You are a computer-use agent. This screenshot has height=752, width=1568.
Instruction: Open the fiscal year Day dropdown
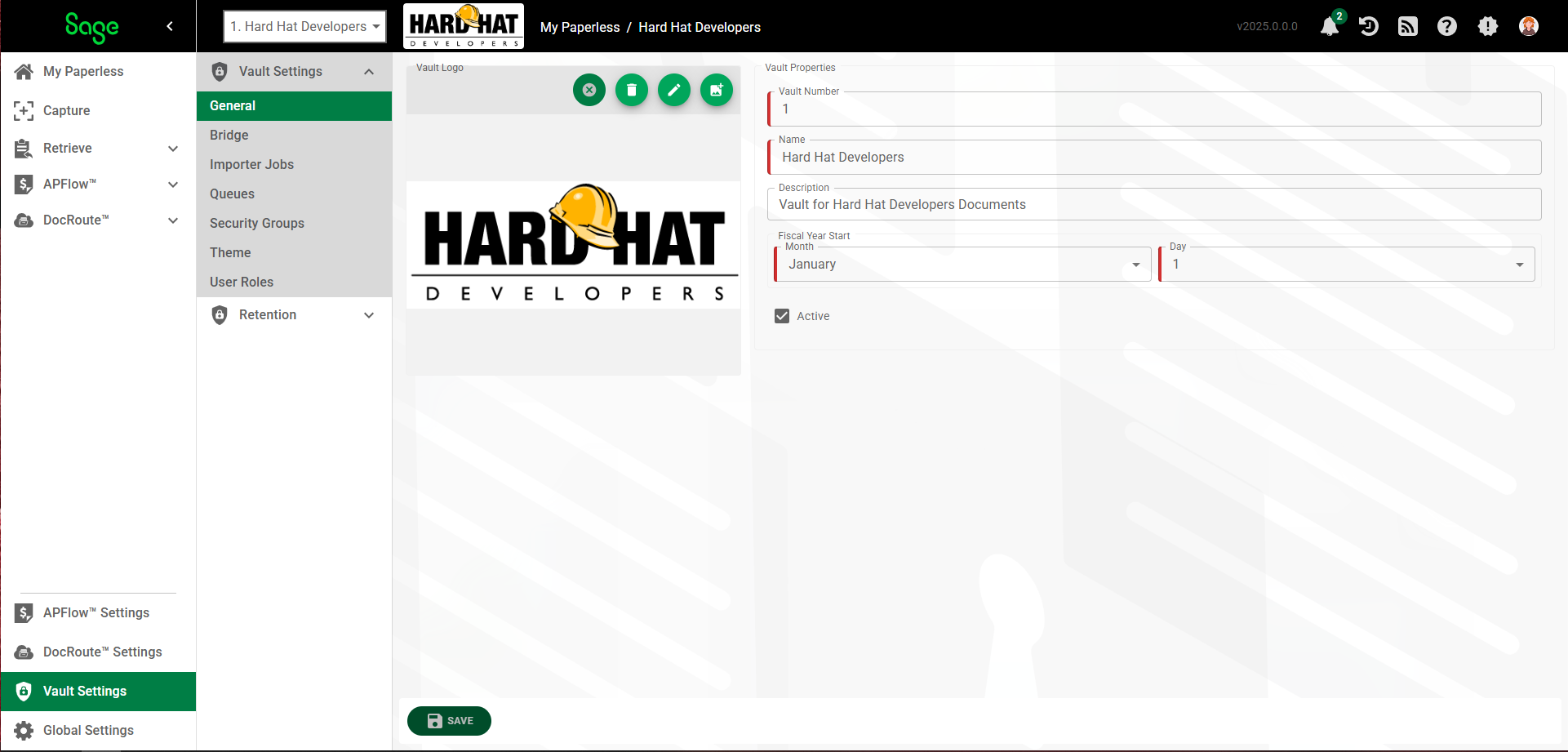coord(1348,265)
